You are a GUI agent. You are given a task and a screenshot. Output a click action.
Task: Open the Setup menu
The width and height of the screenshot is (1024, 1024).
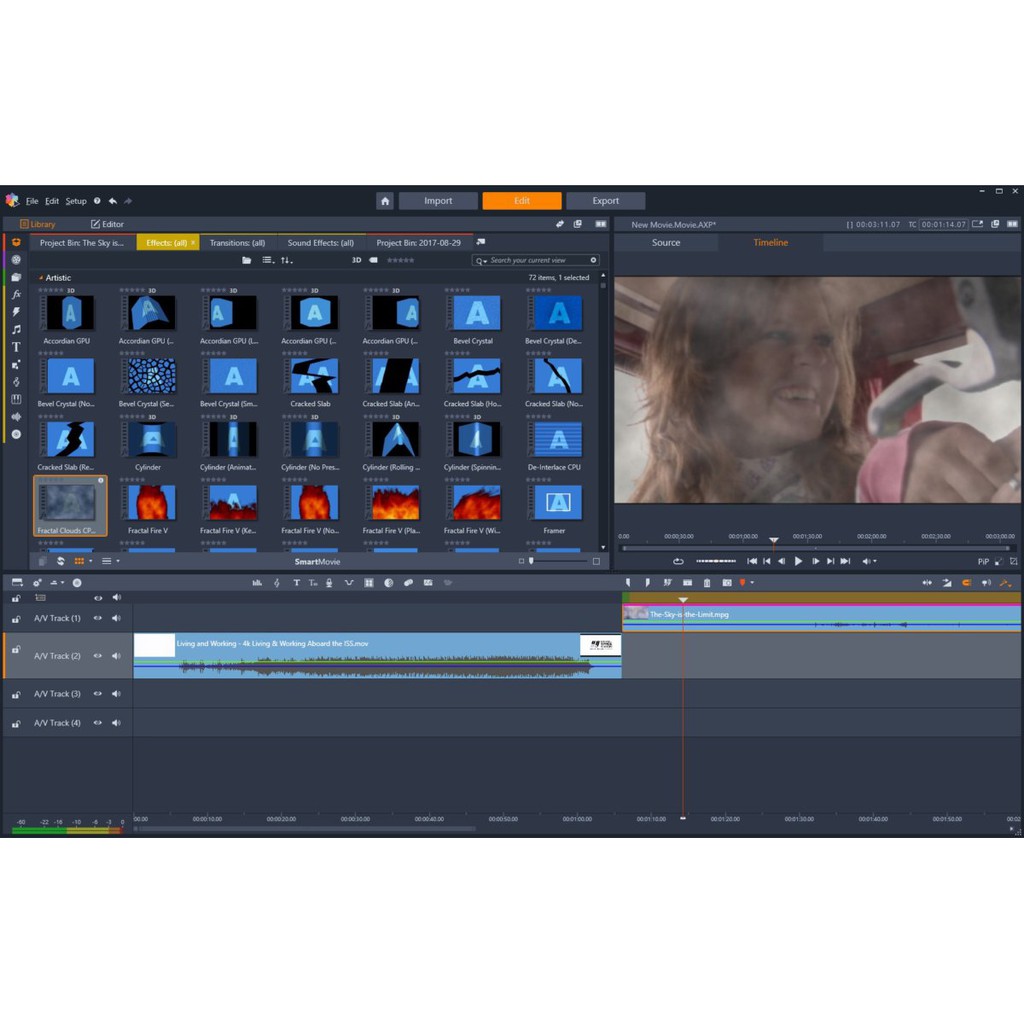(x=76, y=201)
